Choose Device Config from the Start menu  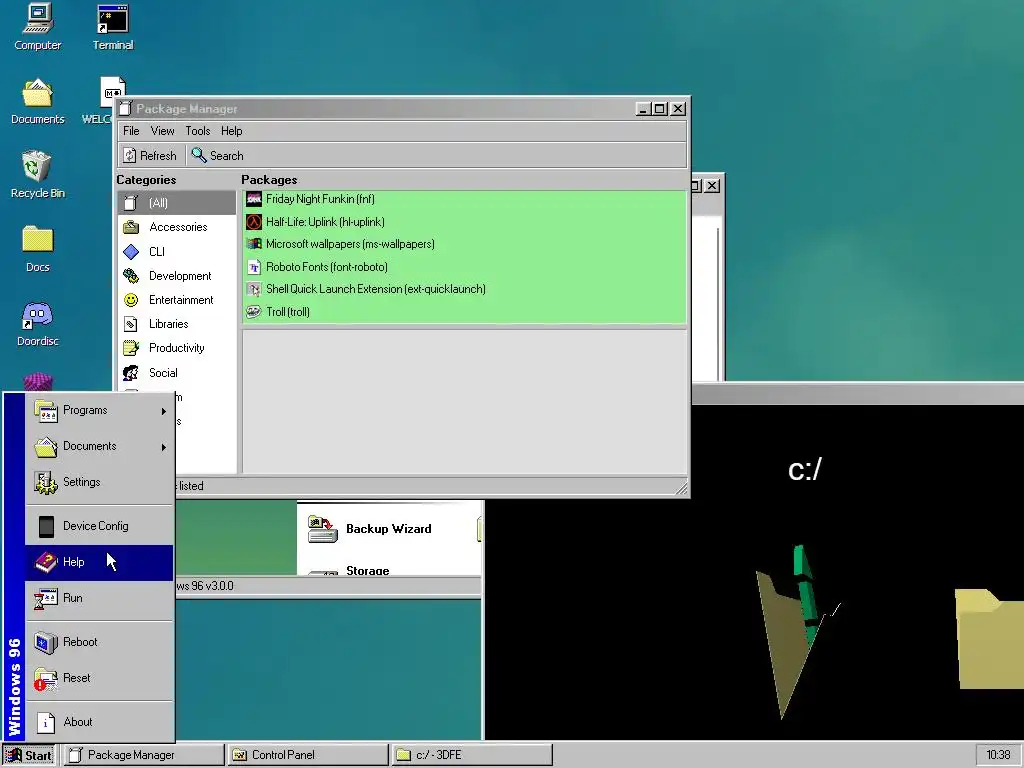pyautogui.click(x=99, y=526)
